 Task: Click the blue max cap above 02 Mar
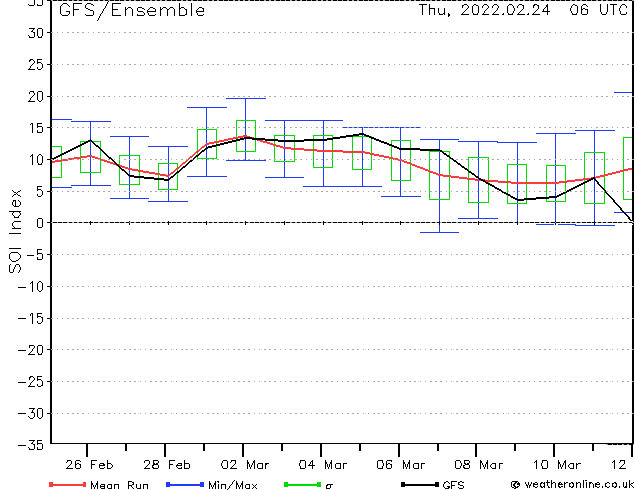pos(246,98)
